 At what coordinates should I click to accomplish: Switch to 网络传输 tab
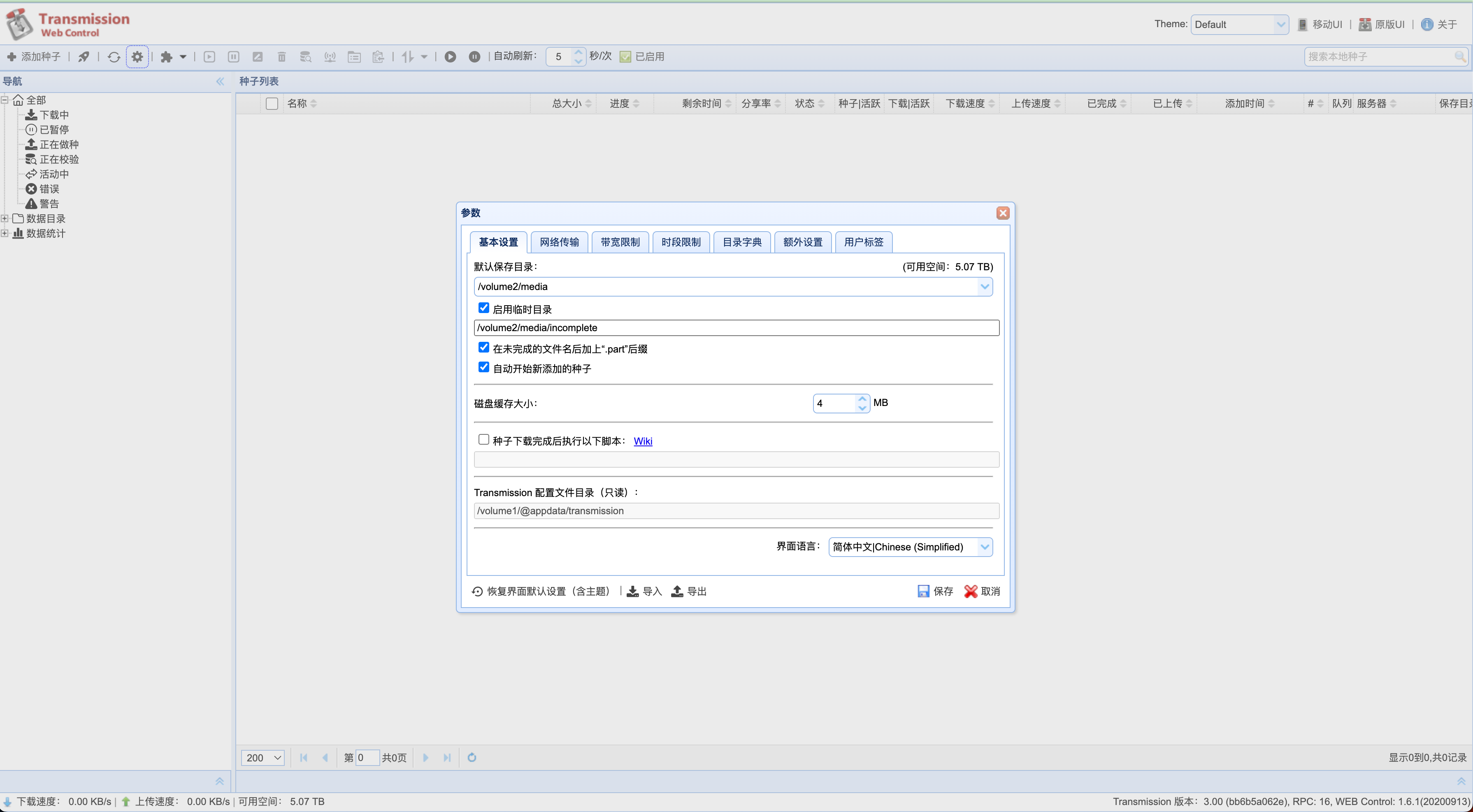coord(559,242)
